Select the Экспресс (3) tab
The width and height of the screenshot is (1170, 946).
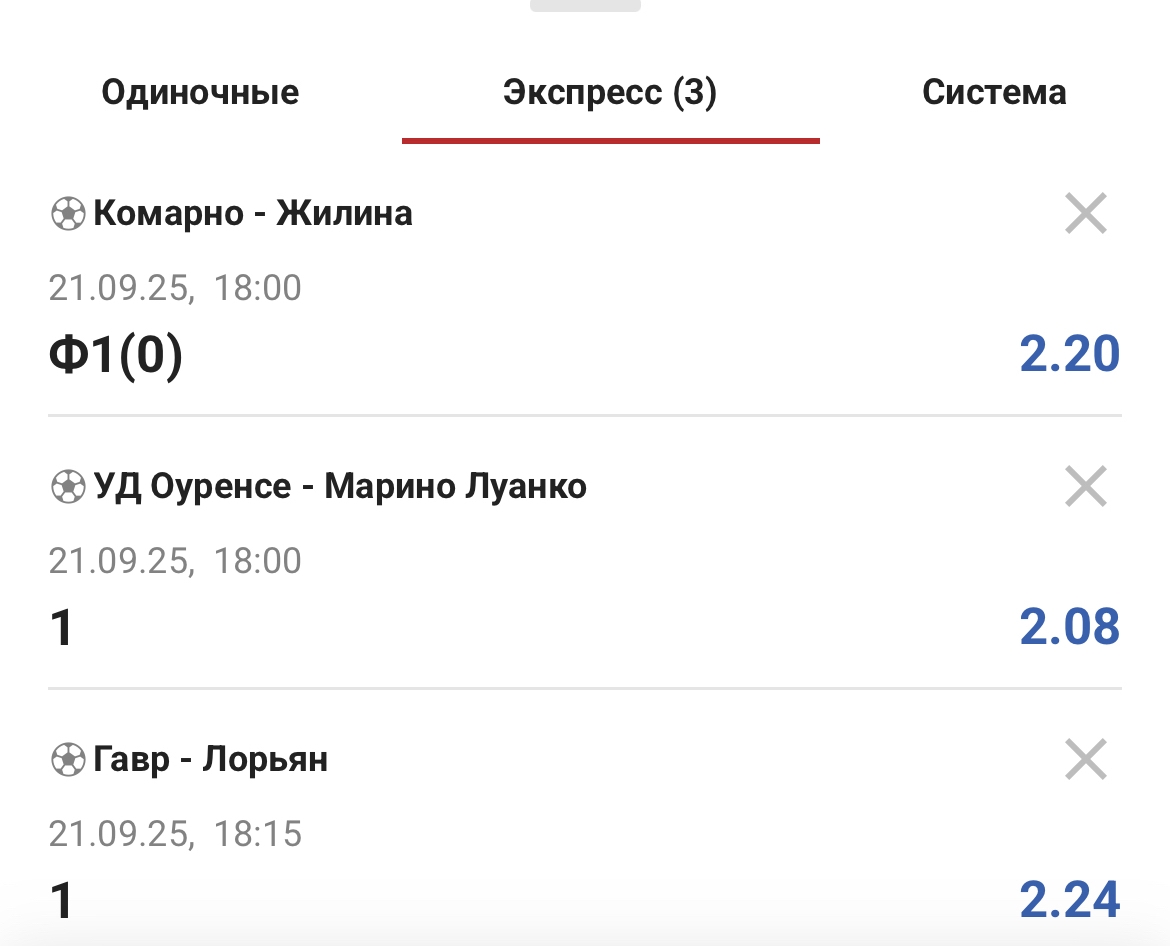click(610, 93)
